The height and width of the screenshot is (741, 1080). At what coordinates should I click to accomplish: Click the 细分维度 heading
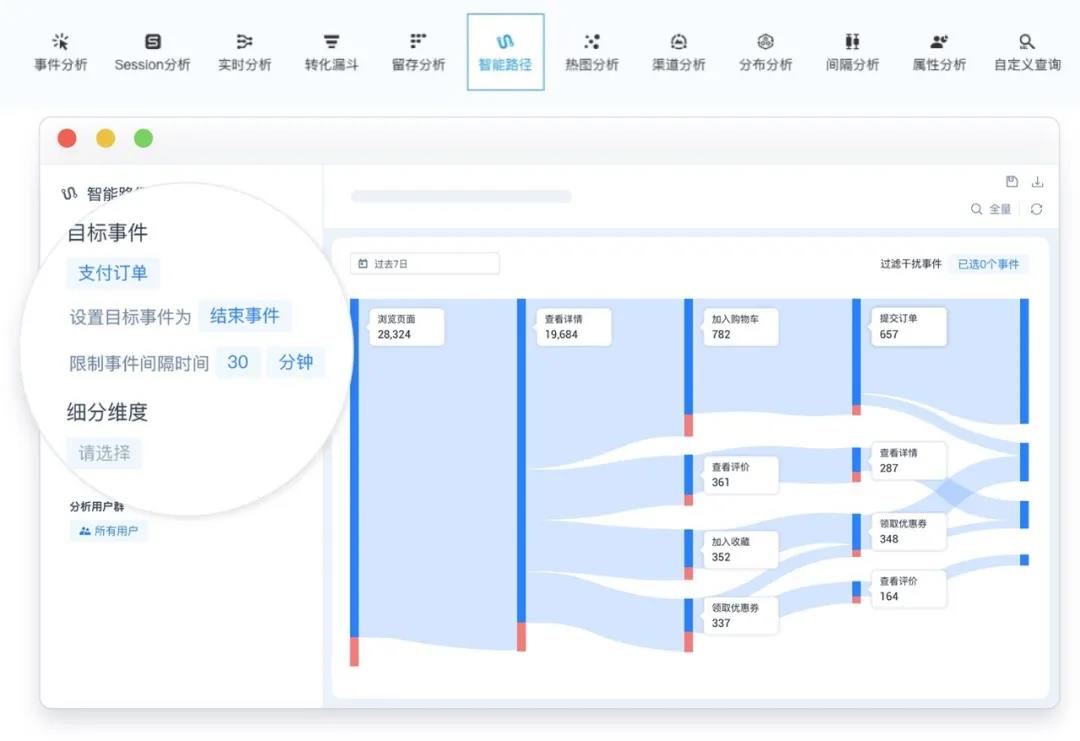coord(107,412)
